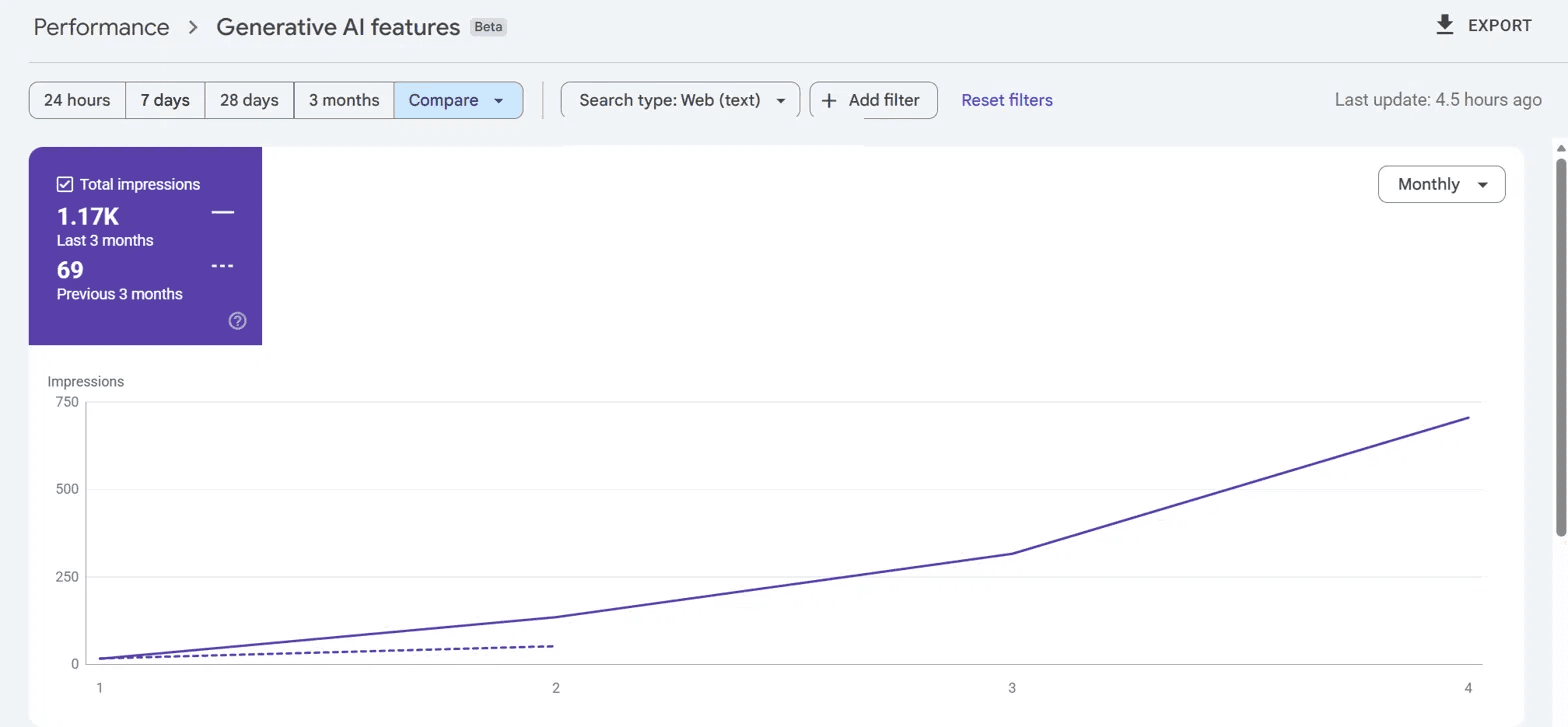Viewport: 1568px width, 727px height.
Task: Click the 750 y-axis label
Action: (66, 402)
